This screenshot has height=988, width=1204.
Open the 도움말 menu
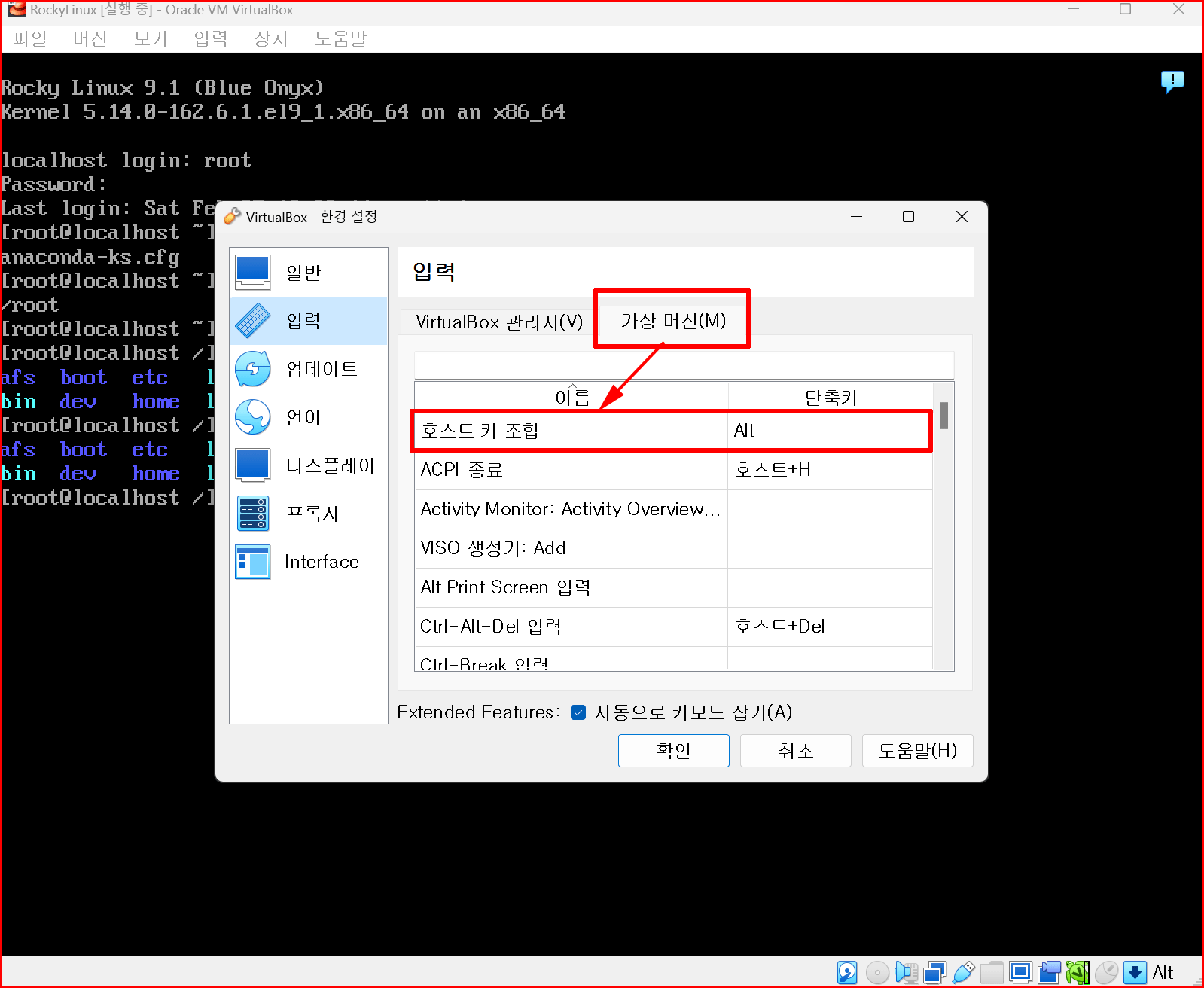pyautogui.click(x=340, y=38)
